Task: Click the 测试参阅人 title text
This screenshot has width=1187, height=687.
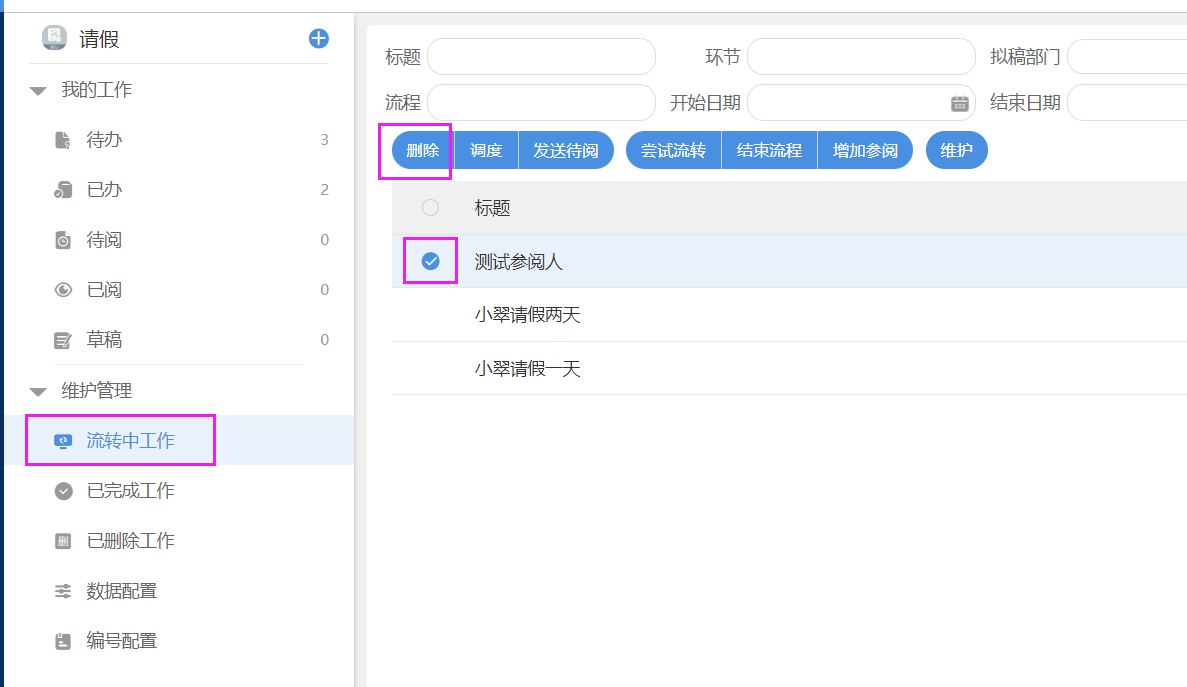Action: click(x=518, y=262)
